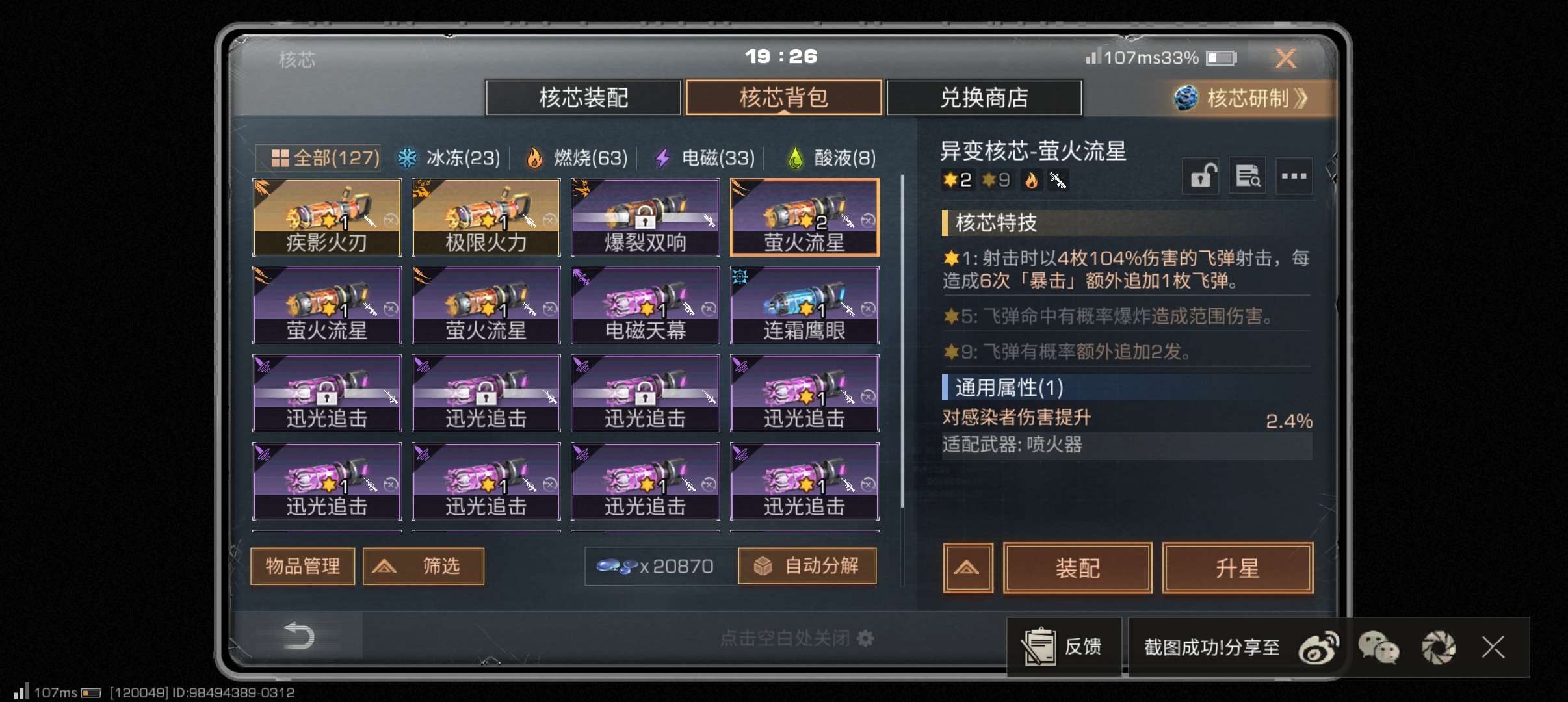Filter cores by 燃烧 fire type
The image size is (1568, 702).
point(577,158)
